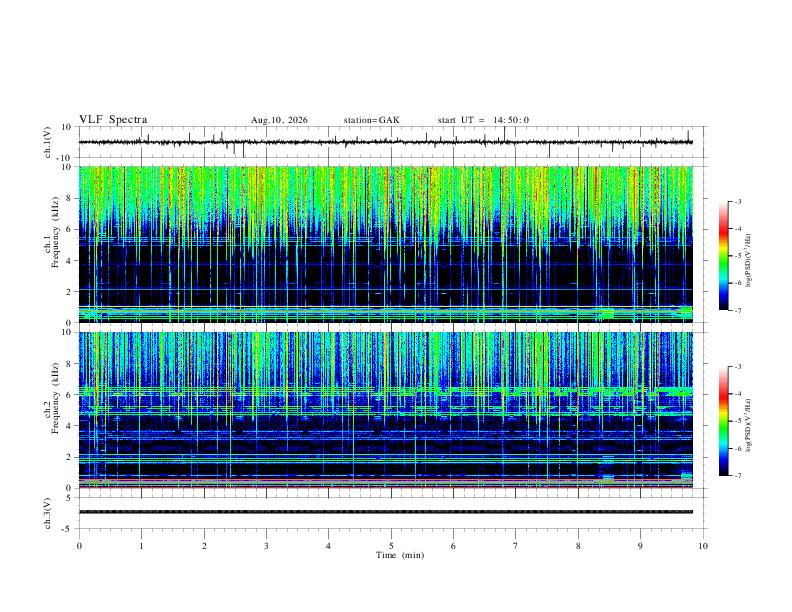Click the ch.2 Frequency (kHz) axis label
Viewport: 792px width, 612px height.
point(51,410)
